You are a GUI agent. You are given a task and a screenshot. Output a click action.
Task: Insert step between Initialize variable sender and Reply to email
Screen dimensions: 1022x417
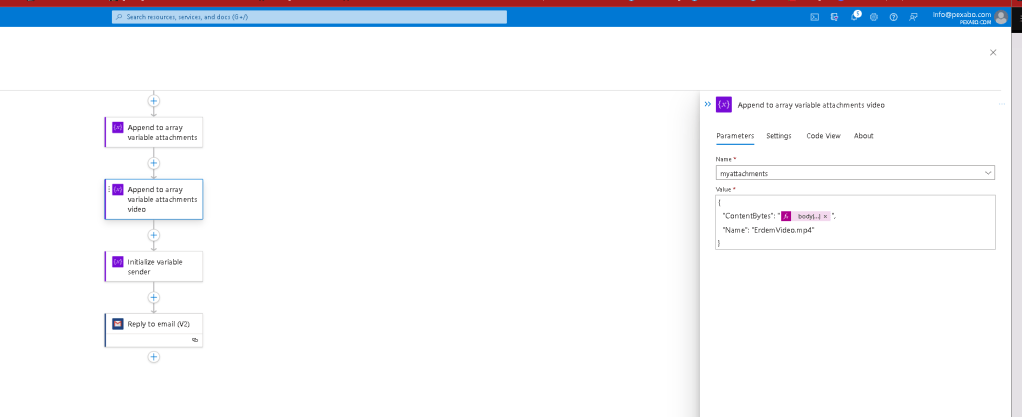coord(154,298)
